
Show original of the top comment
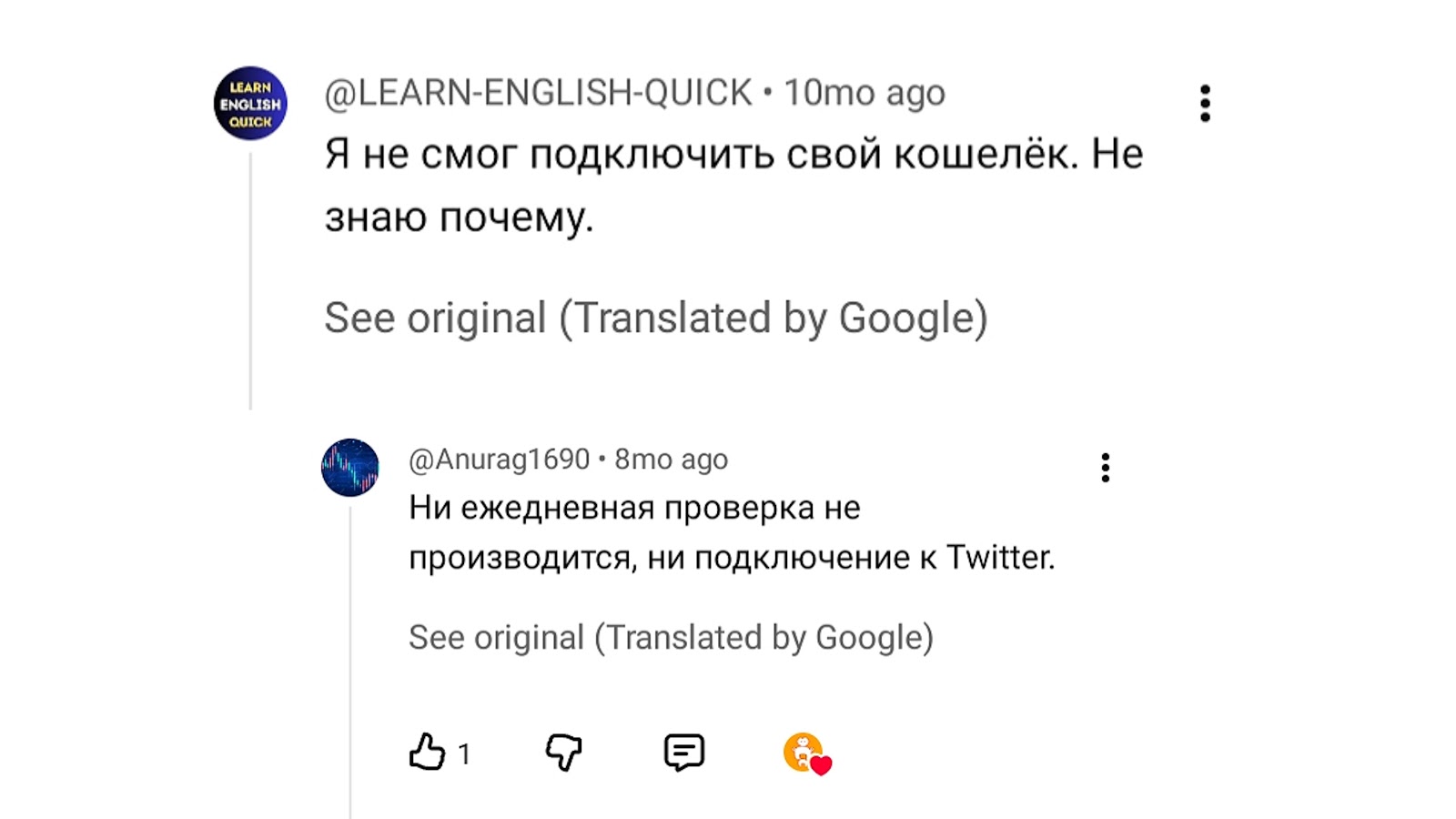pyautogui.click(x=655, y=318)
